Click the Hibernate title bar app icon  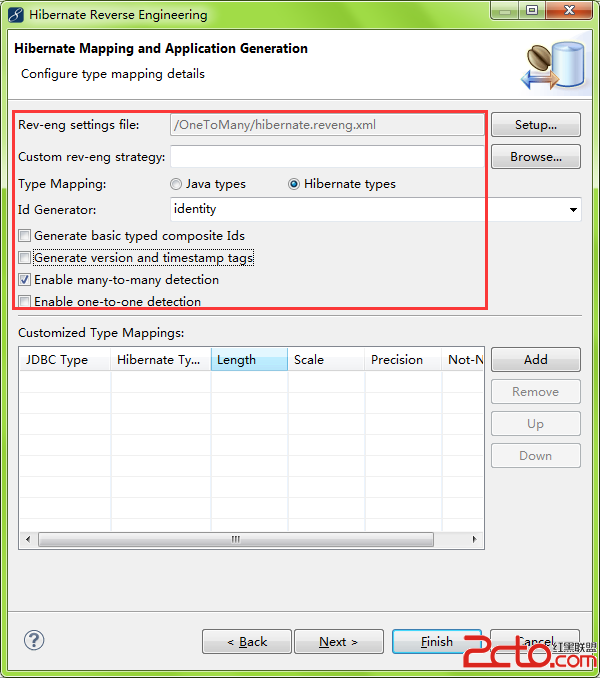click(x=16, y=15)
